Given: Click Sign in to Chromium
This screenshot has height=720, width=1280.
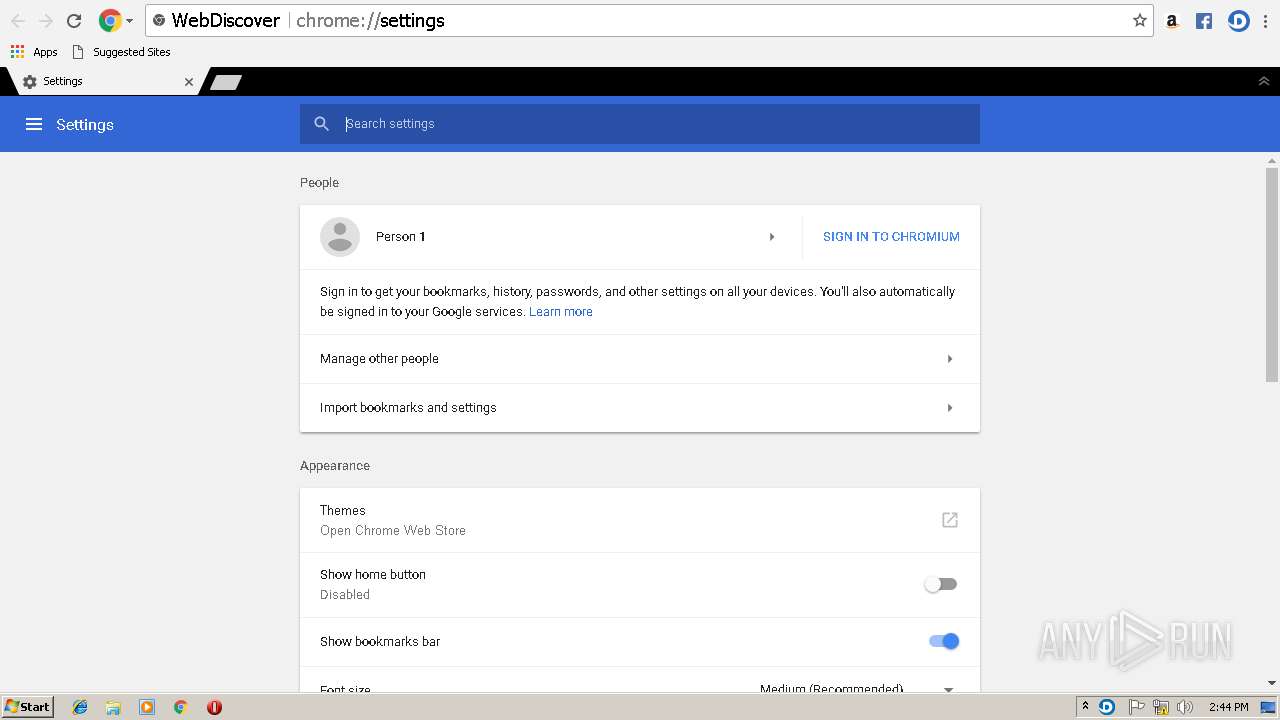Looking at the screenshot, I should 891,237.
